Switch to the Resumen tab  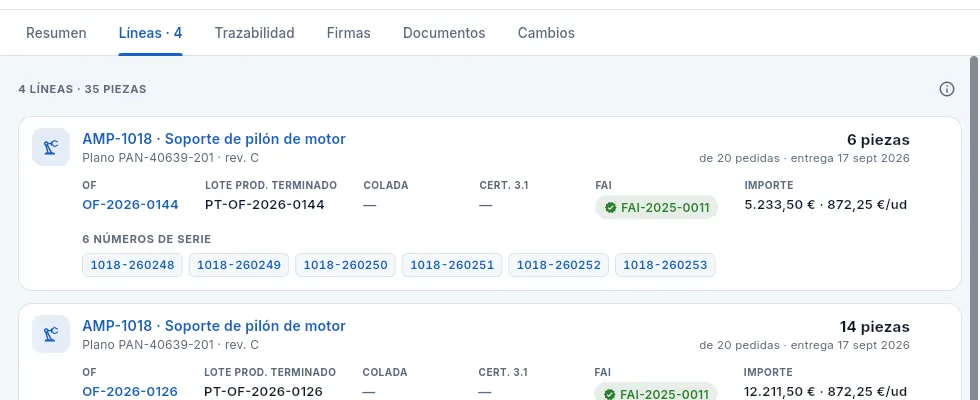click(56, 33)
